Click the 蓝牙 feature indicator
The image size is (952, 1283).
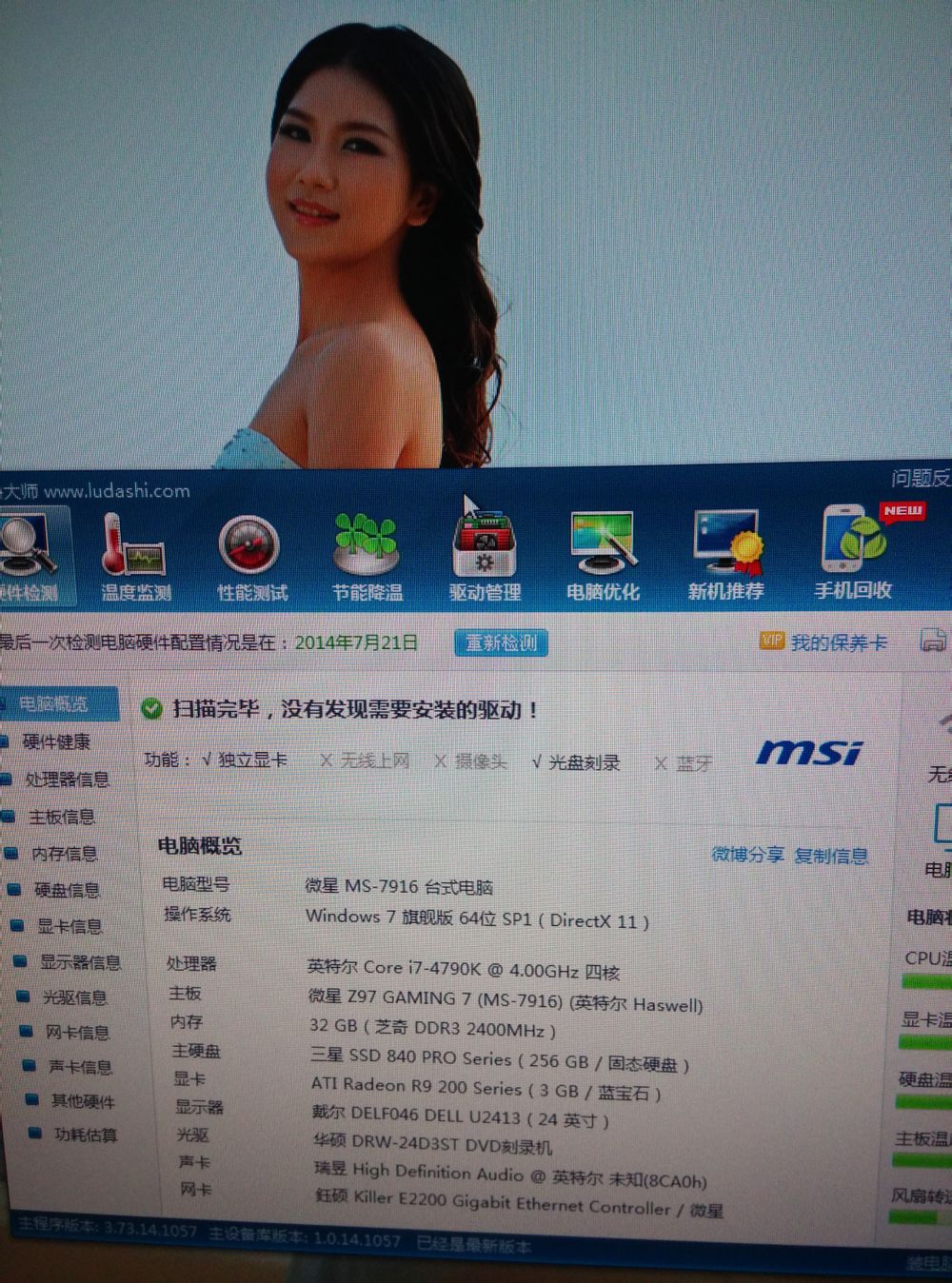click(684, 763)
